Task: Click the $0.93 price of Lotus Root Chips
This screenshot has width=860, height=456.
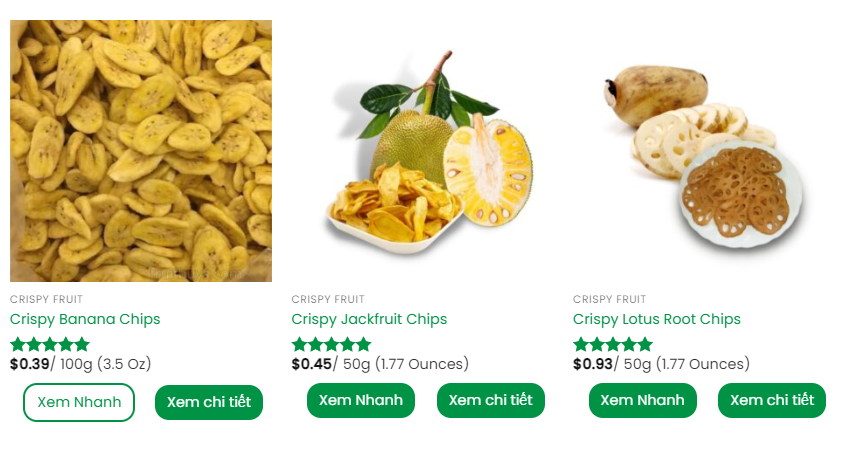Action: pyautogui.click(x=593, y=364)
